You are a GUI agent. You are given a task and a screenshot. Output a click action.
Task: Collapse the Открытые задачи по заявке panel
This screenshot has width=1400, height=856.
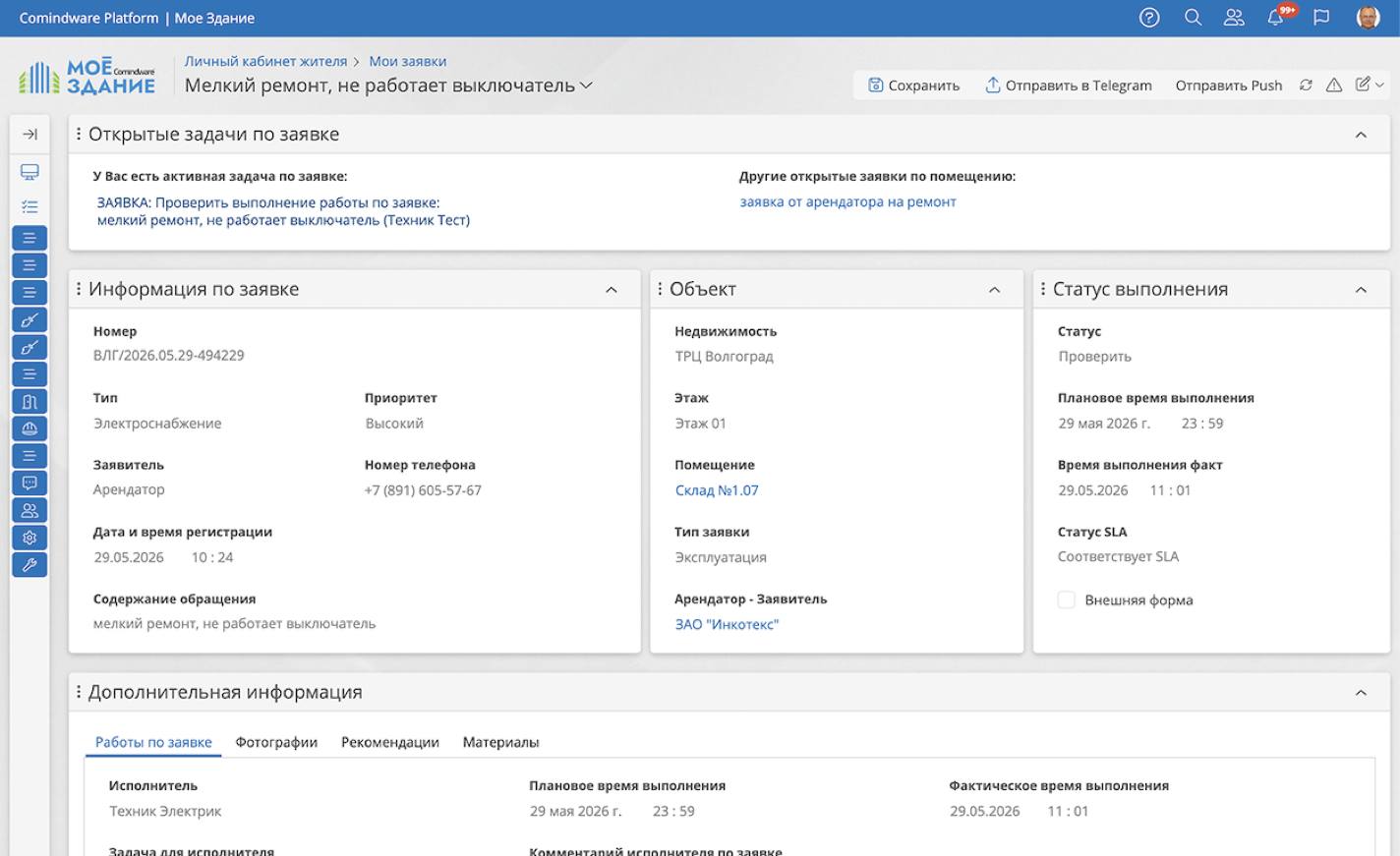1361,135
